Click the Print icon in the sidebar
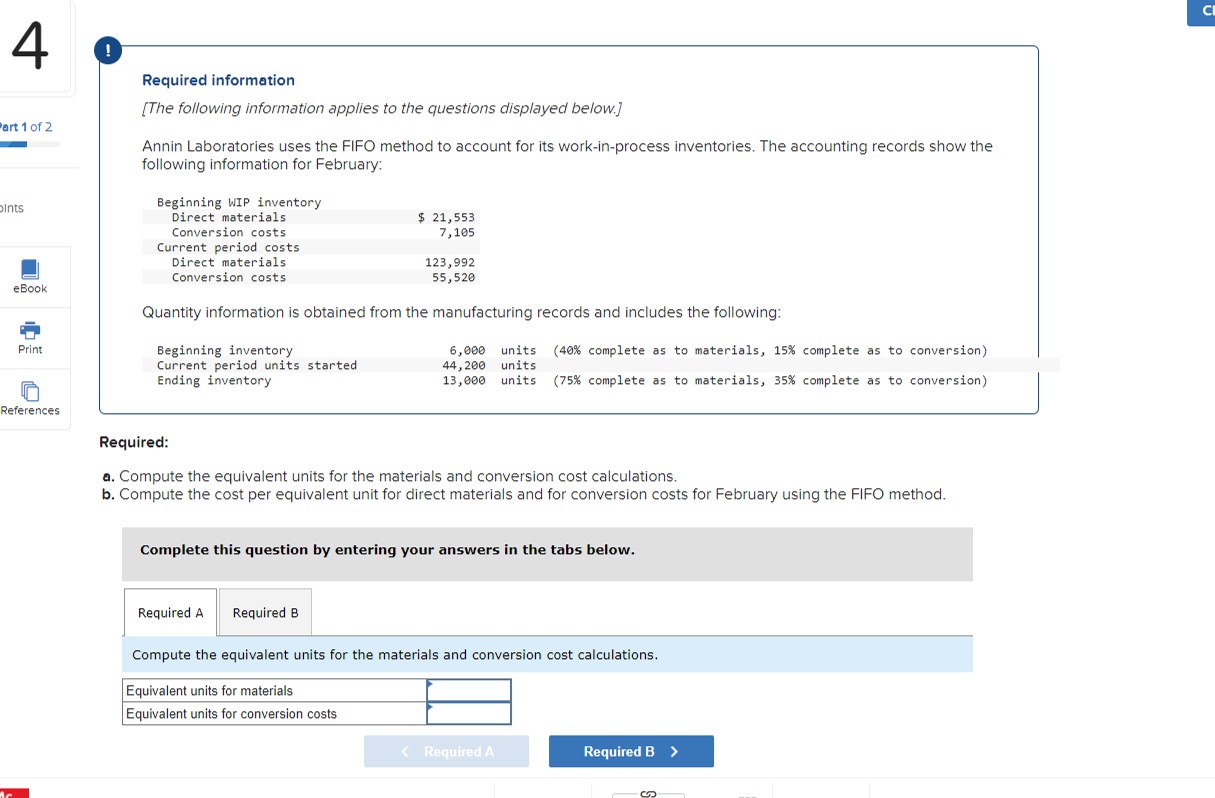This screenshot has height=798, width=1215. (29, 337)
